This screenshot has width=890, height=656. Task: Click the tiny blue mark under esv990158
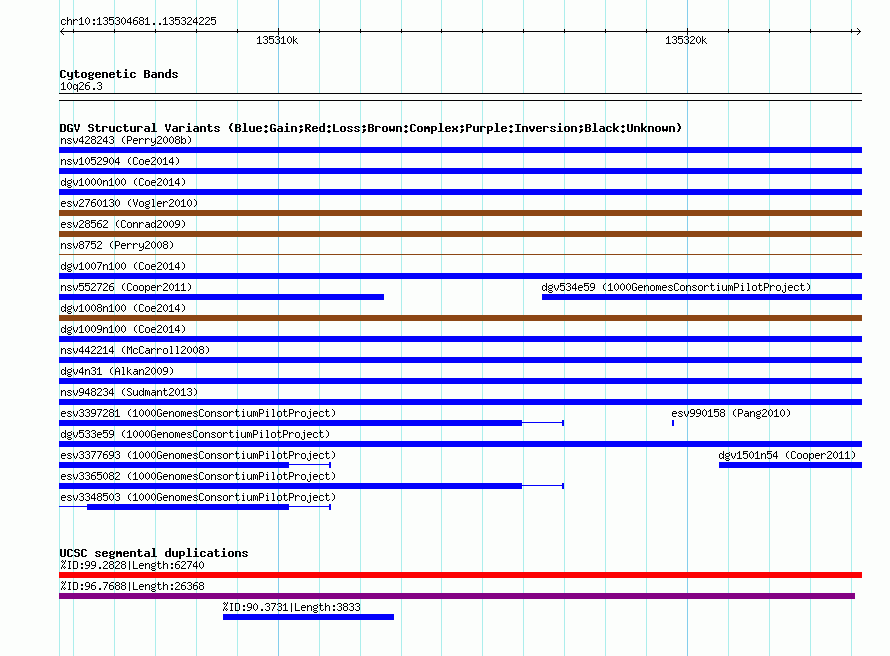[673, 423]
